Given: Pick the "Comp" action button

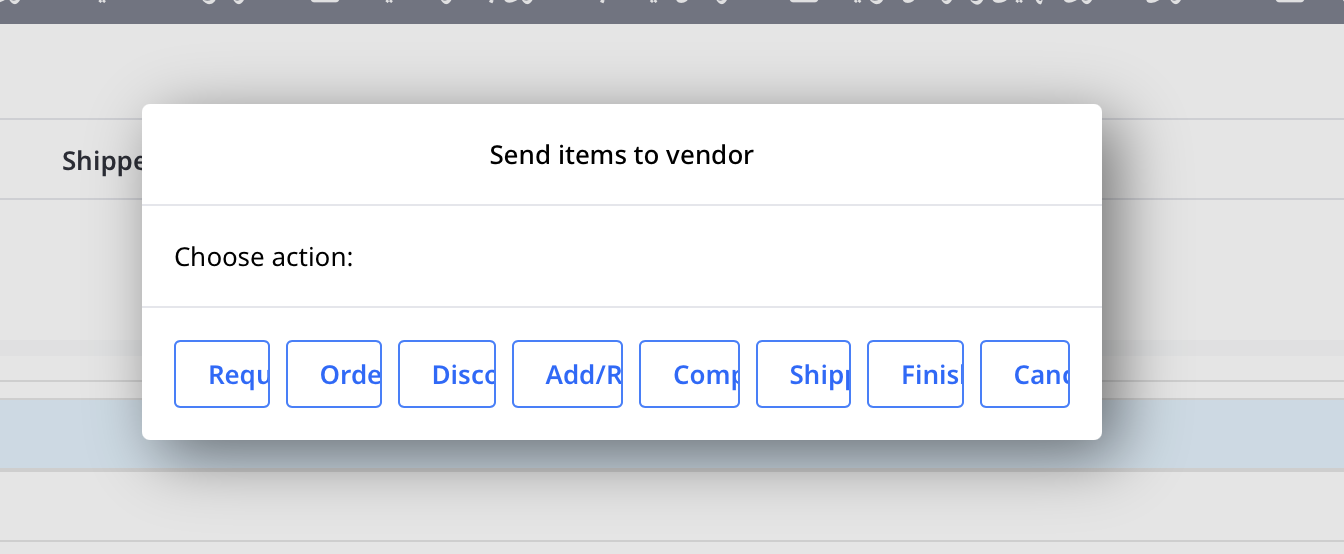Looking at the screenshot, I should coord(689,374).
